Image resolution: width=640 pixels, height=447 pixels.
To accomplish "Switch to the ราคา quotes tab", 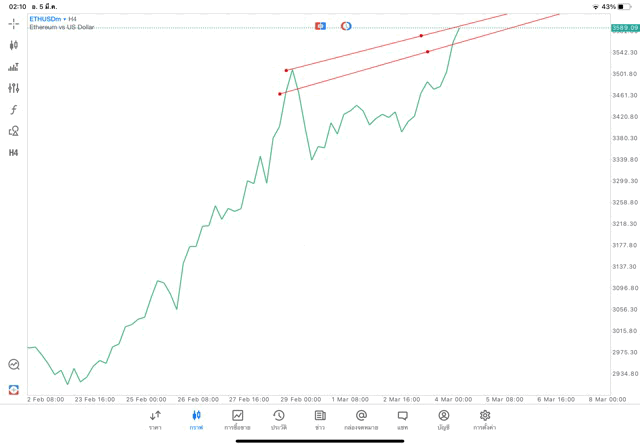I will [155, 419].
